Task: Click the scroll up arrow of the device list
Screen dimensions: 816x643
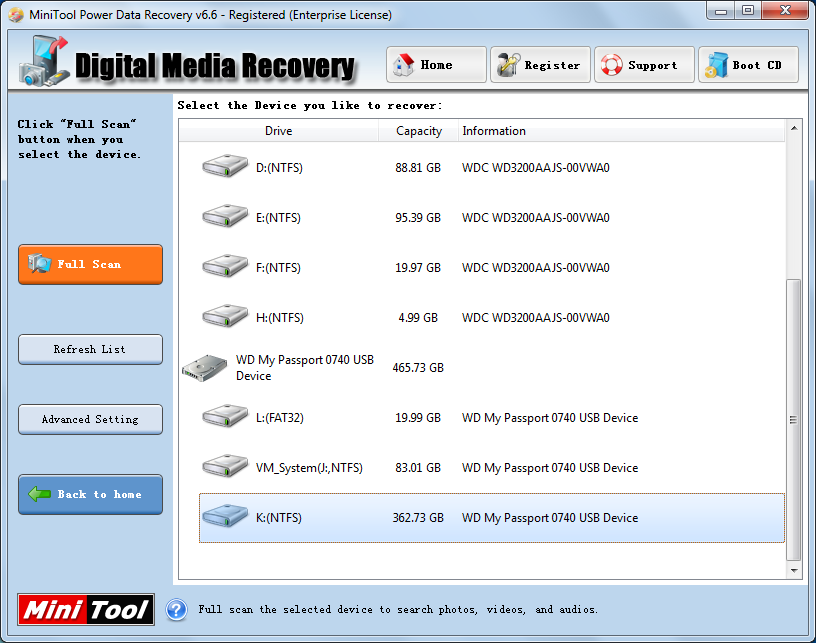Action: pos(794,128)
